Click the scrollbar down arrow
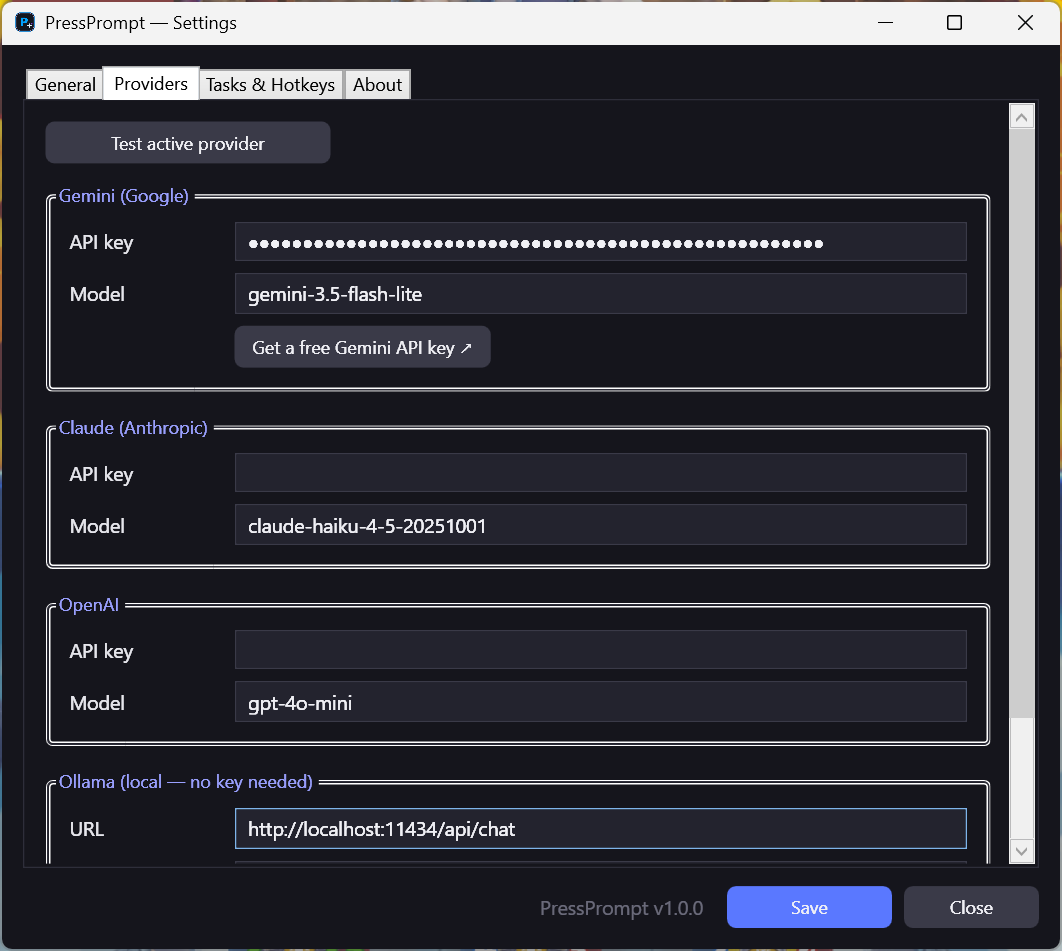 coord(1021,851)
